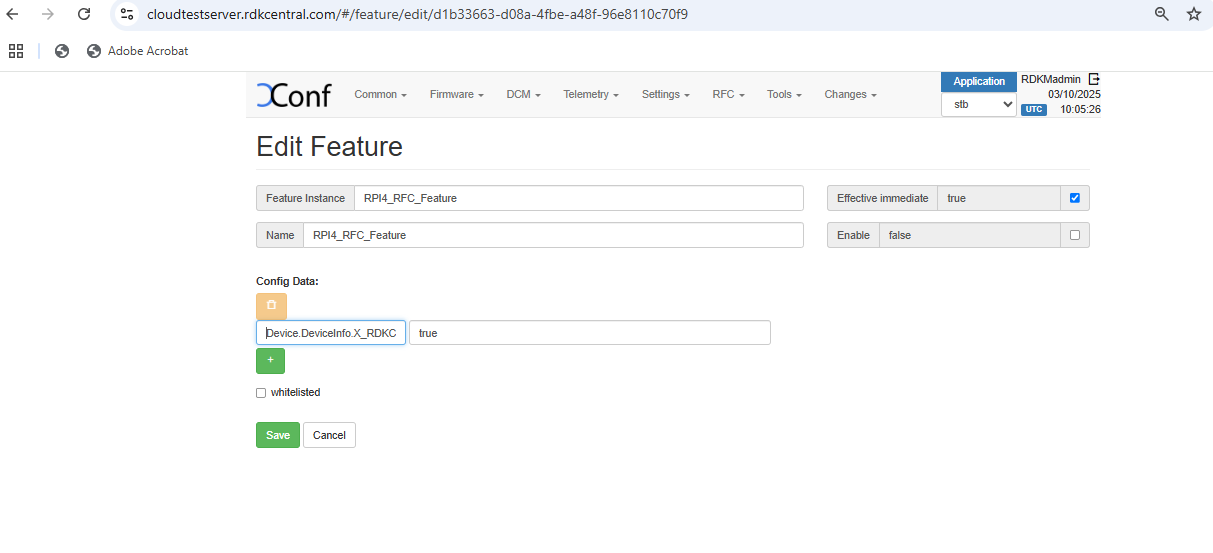Screen dimensions: 1213x553
Task: Click the green plus add button
Action: (x=270, y=360)
